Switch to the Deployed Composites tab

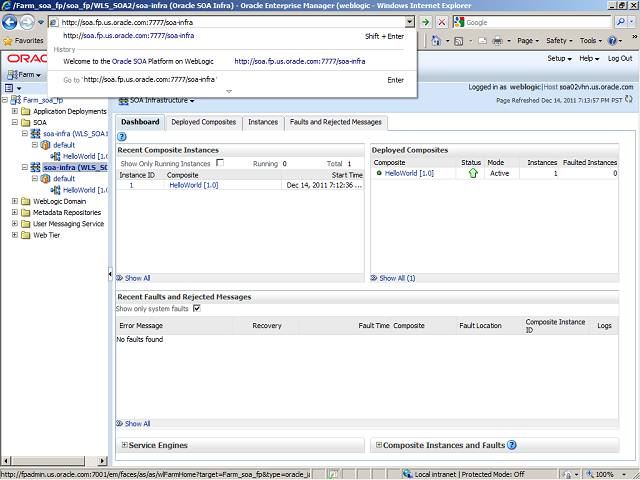click(204, 122)
